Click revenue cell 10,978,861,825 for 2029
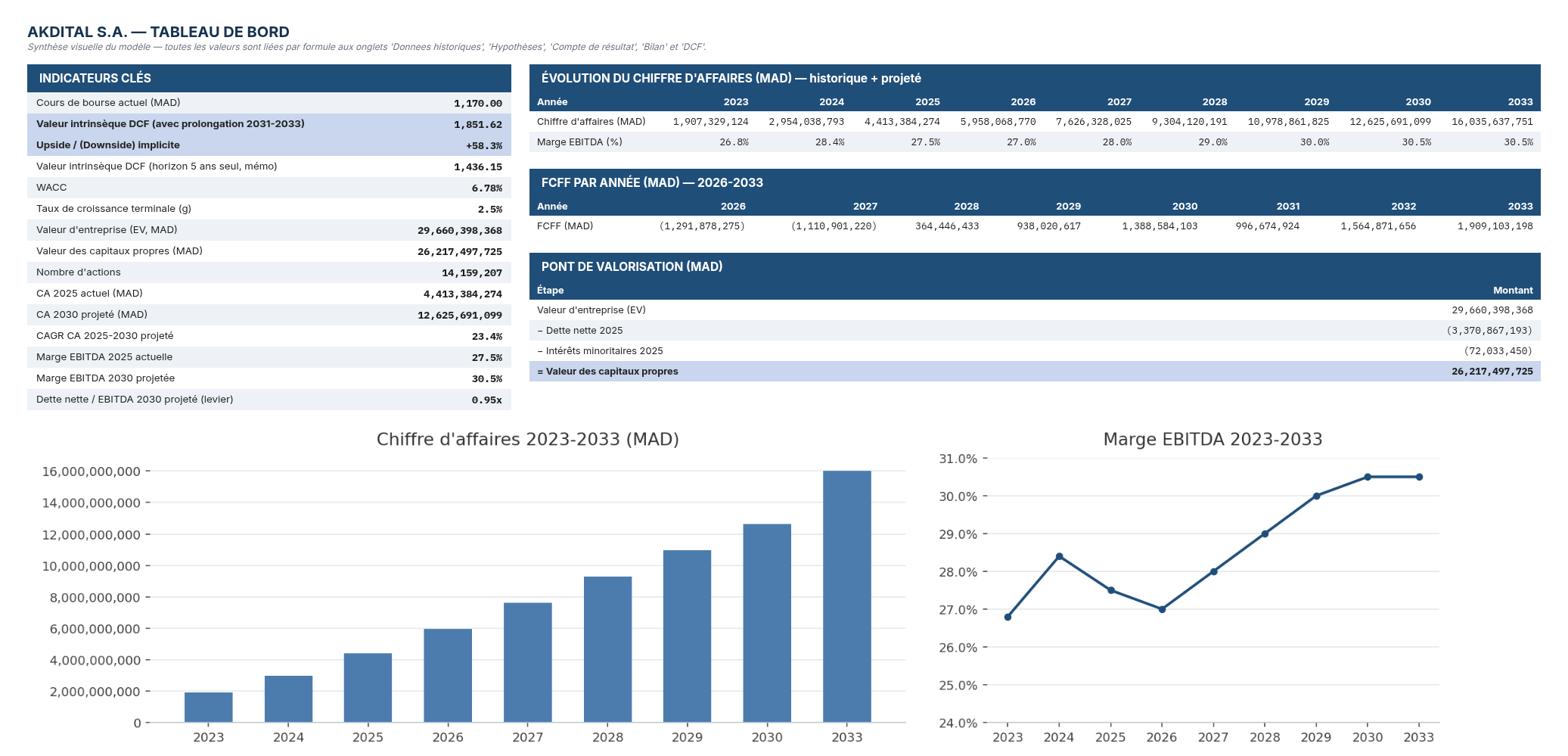The image size is (1568, 756). 1288,122
